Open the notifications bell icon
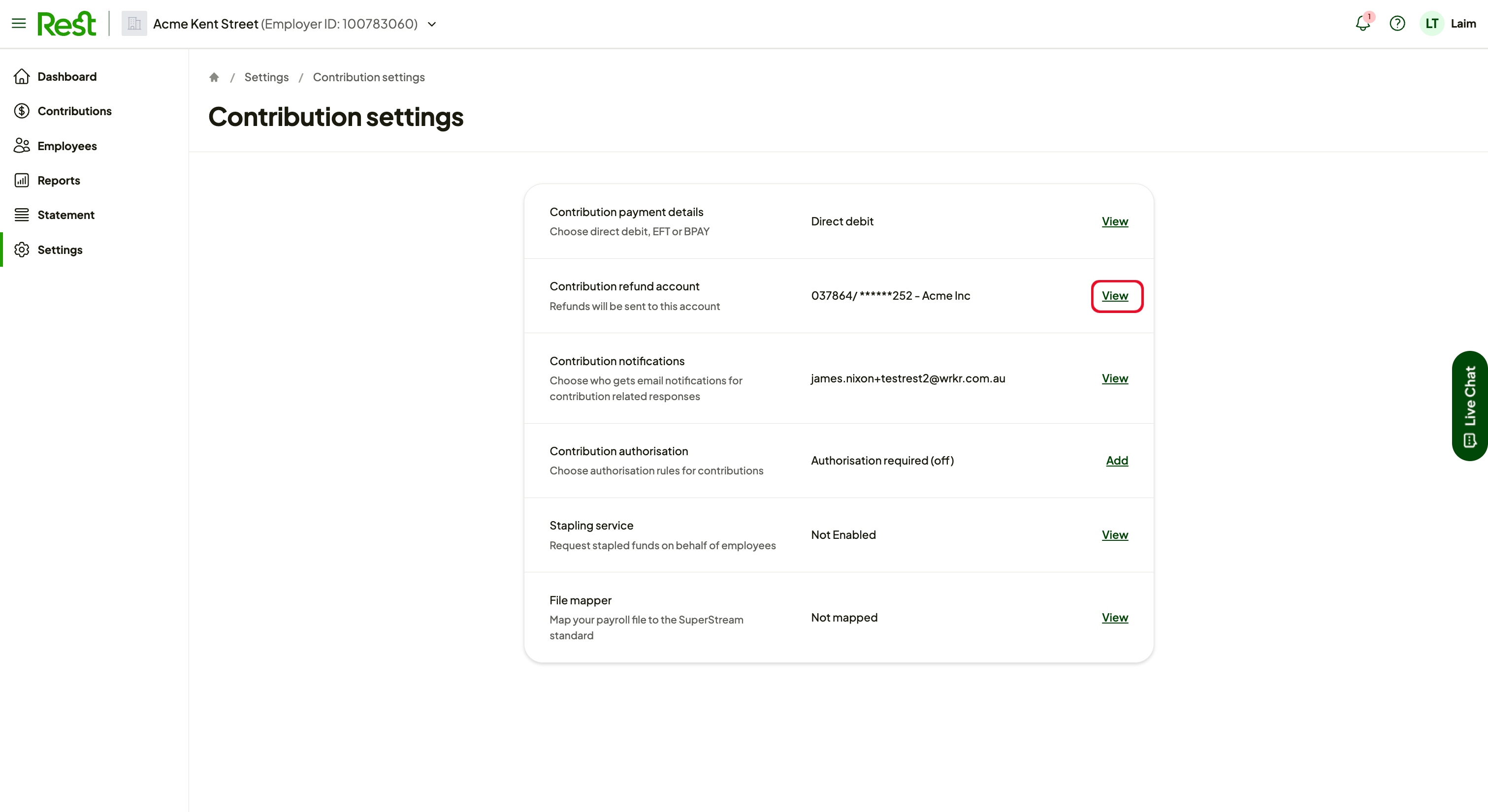The height and width of the screenshot is (812, 1488). [1362, 24]
